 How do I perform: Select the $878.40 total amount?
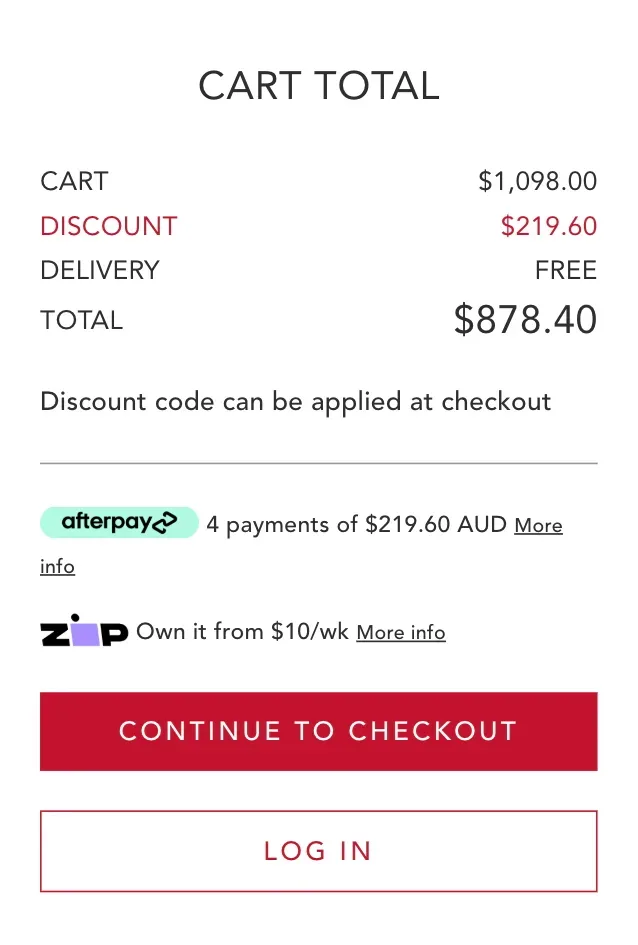[x=525, y=319]
